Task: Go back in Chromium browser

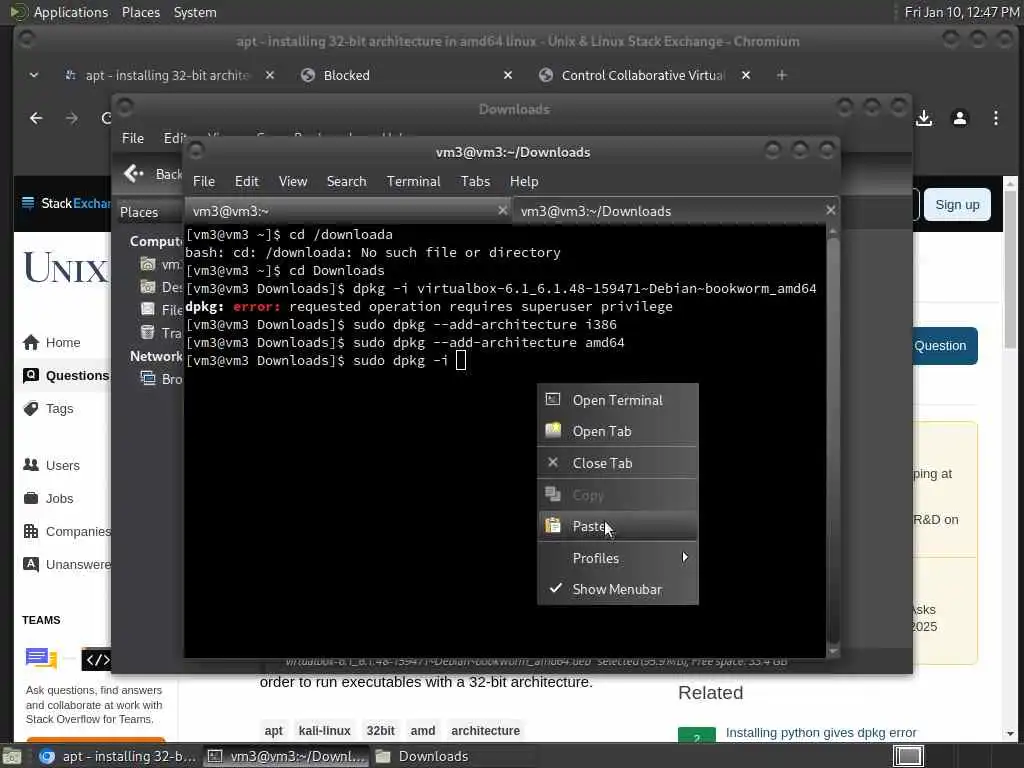Action: [37, 118]
